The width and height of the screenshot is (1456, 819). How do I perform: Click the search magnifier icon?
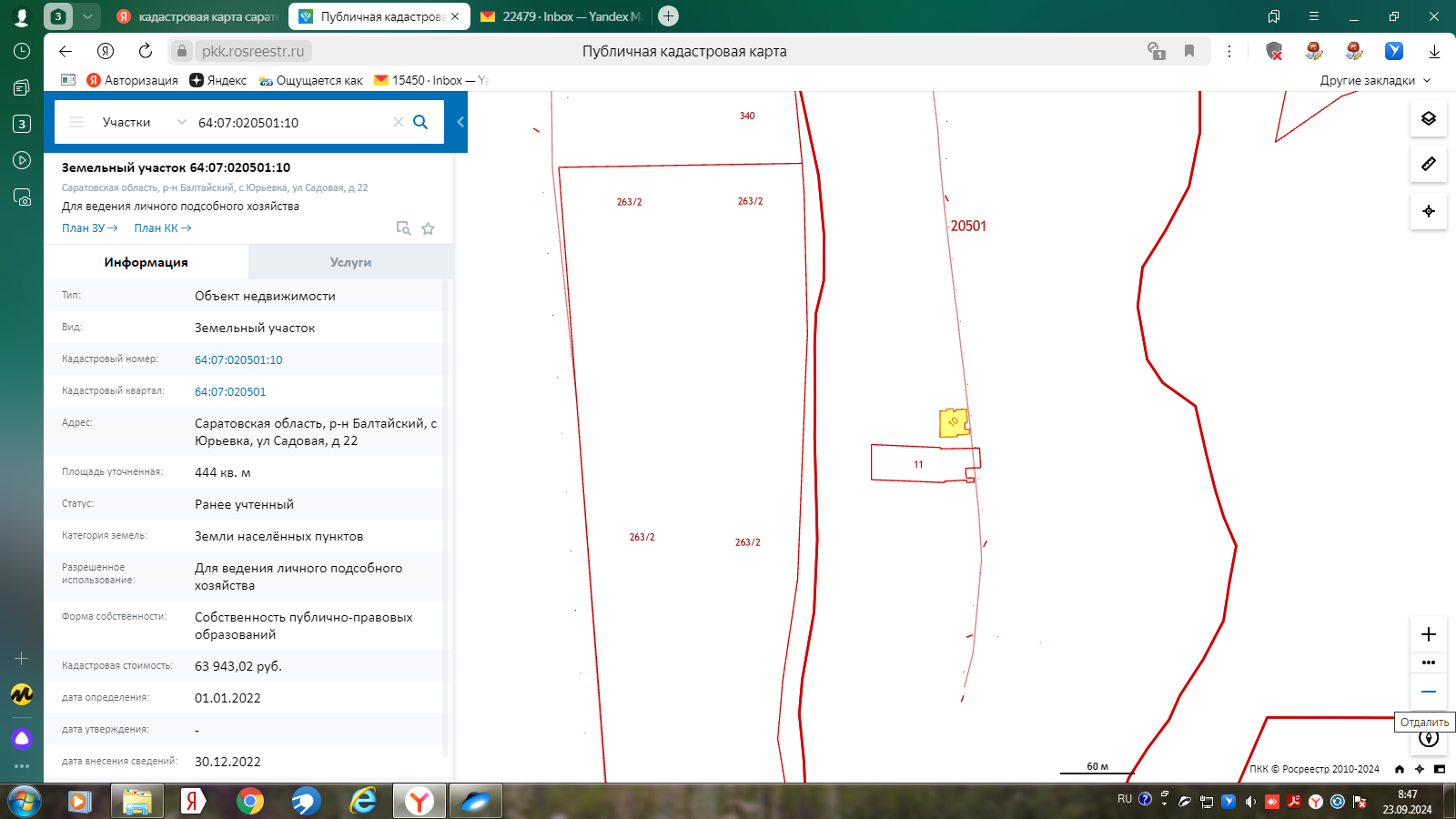pyautogui.click(x=420, y=122)
